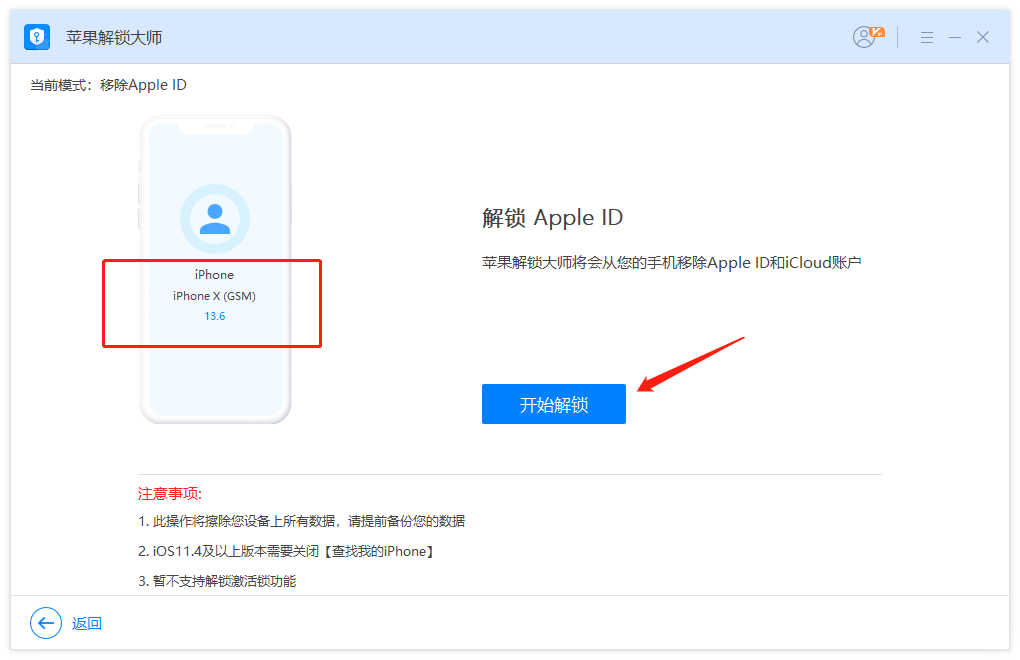This screenshot has width=1020, height=660.
Task: Open the hamburger menu in title bar
Action: (x=927, y=38)
